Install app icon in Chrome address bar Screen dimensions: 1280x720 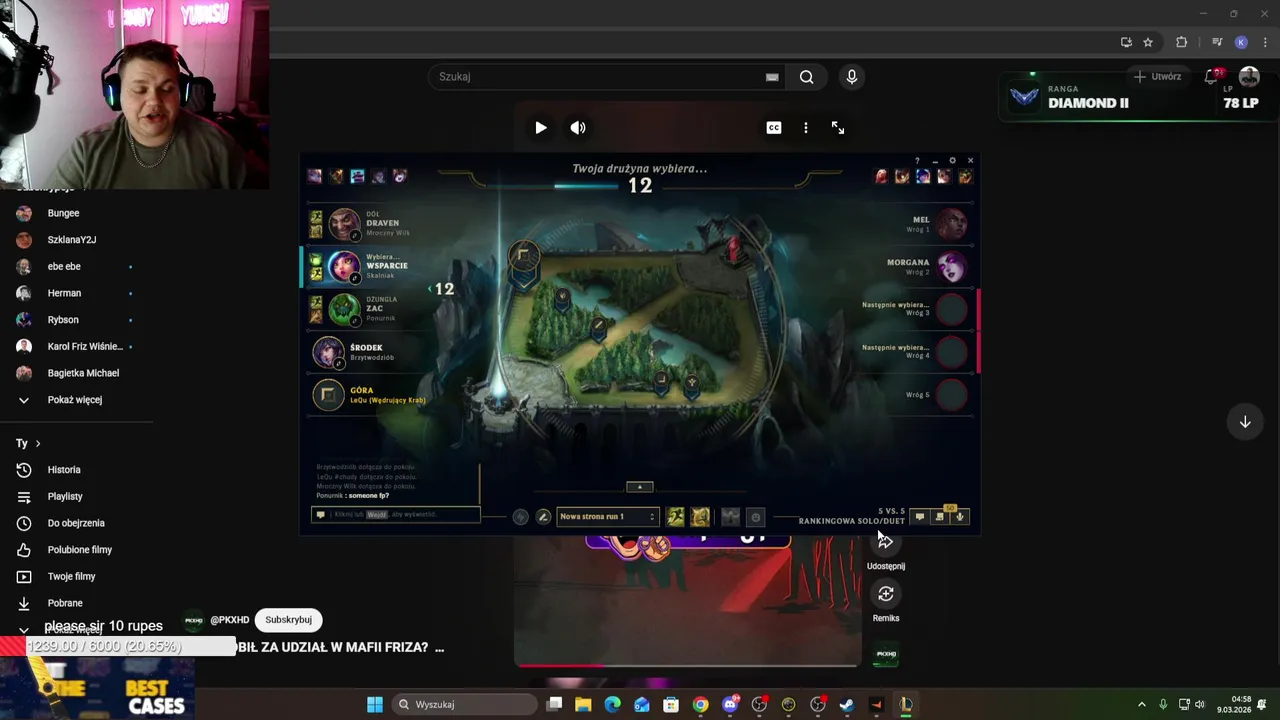coord(1126,42)
